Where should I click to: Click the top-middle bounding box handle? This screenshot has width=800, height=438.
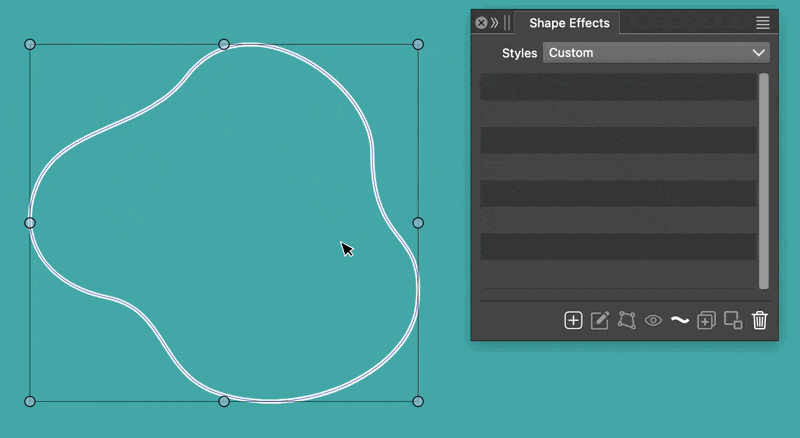click(224, 44)
